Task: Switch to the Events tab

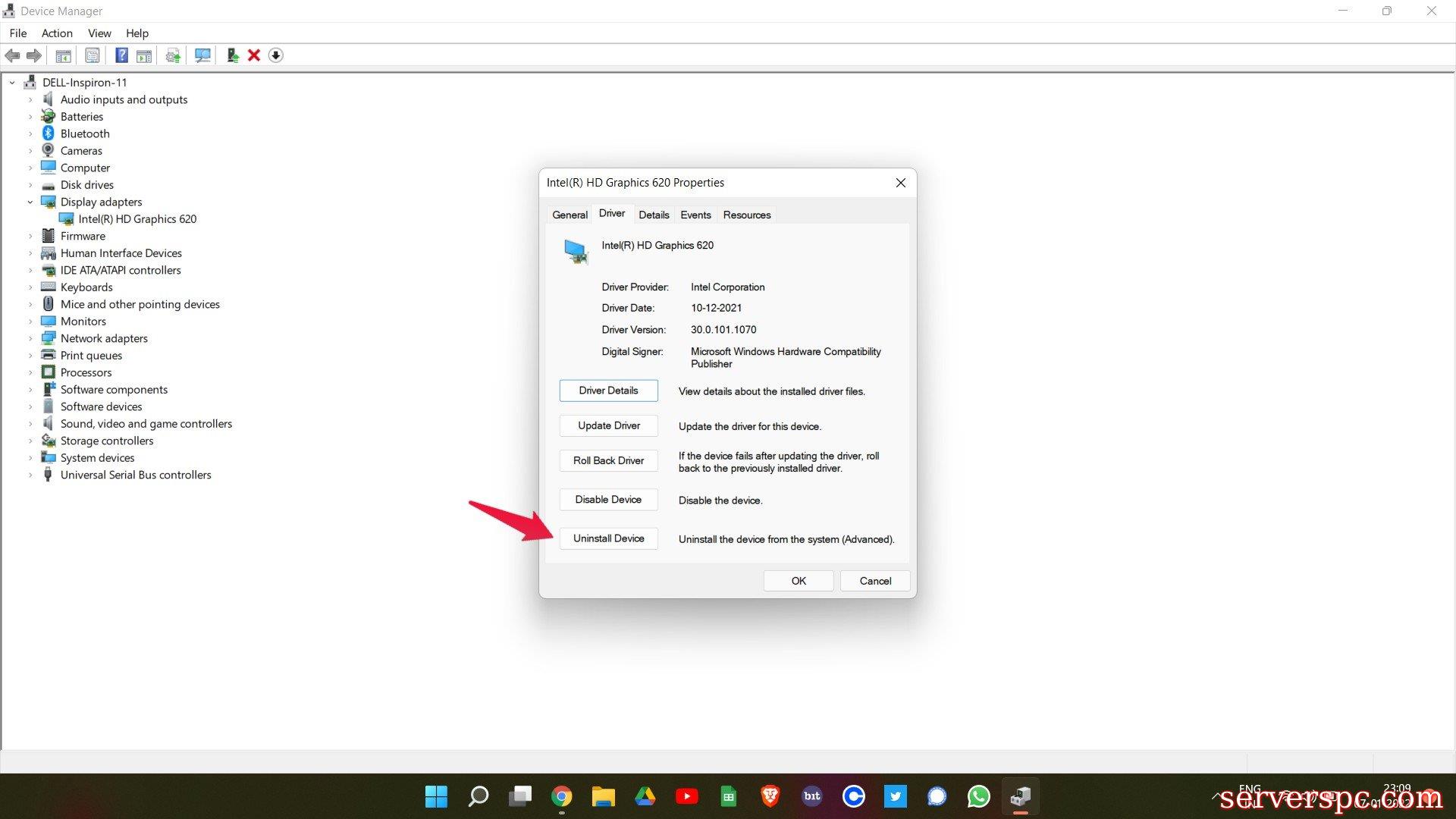Action: 695,215
